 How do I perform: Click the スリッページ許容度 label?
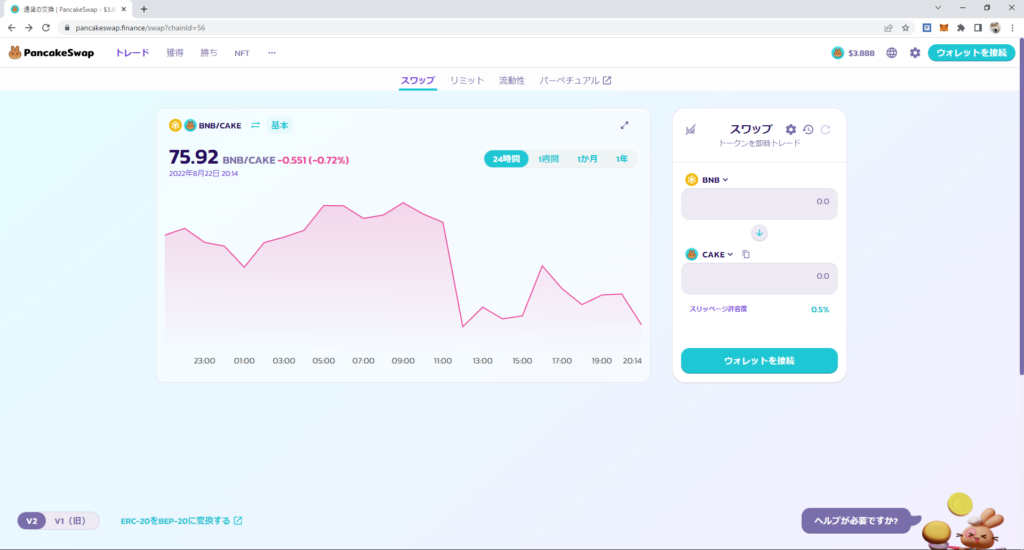pos(718,309)
